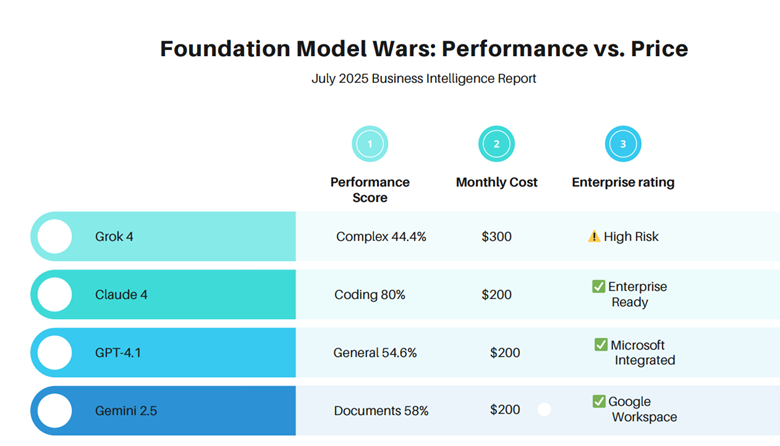Click the white circle beside Claude 4
Screen dimensions: 780x446
54,294
